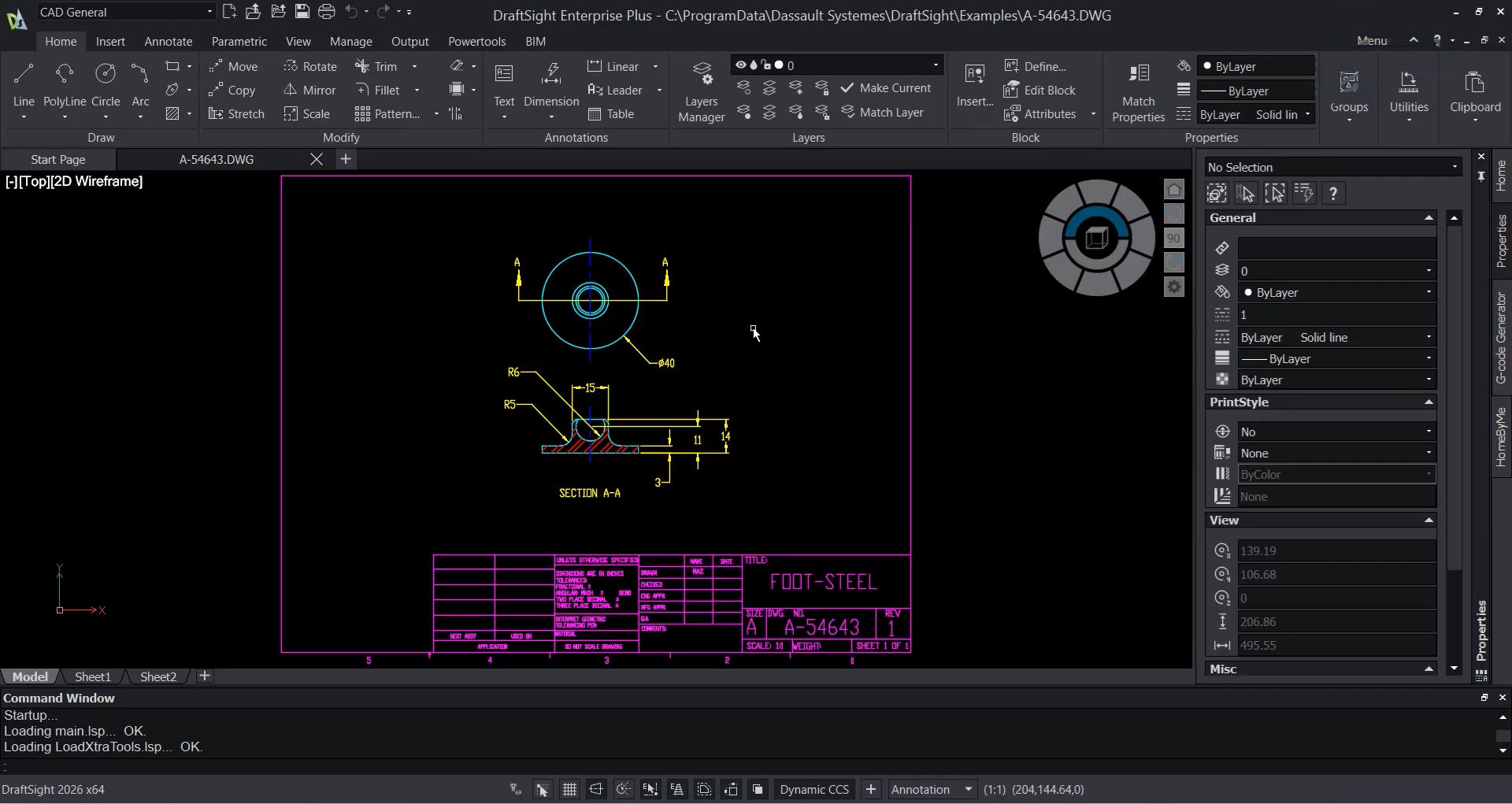Click Edit Block button

1040,91
